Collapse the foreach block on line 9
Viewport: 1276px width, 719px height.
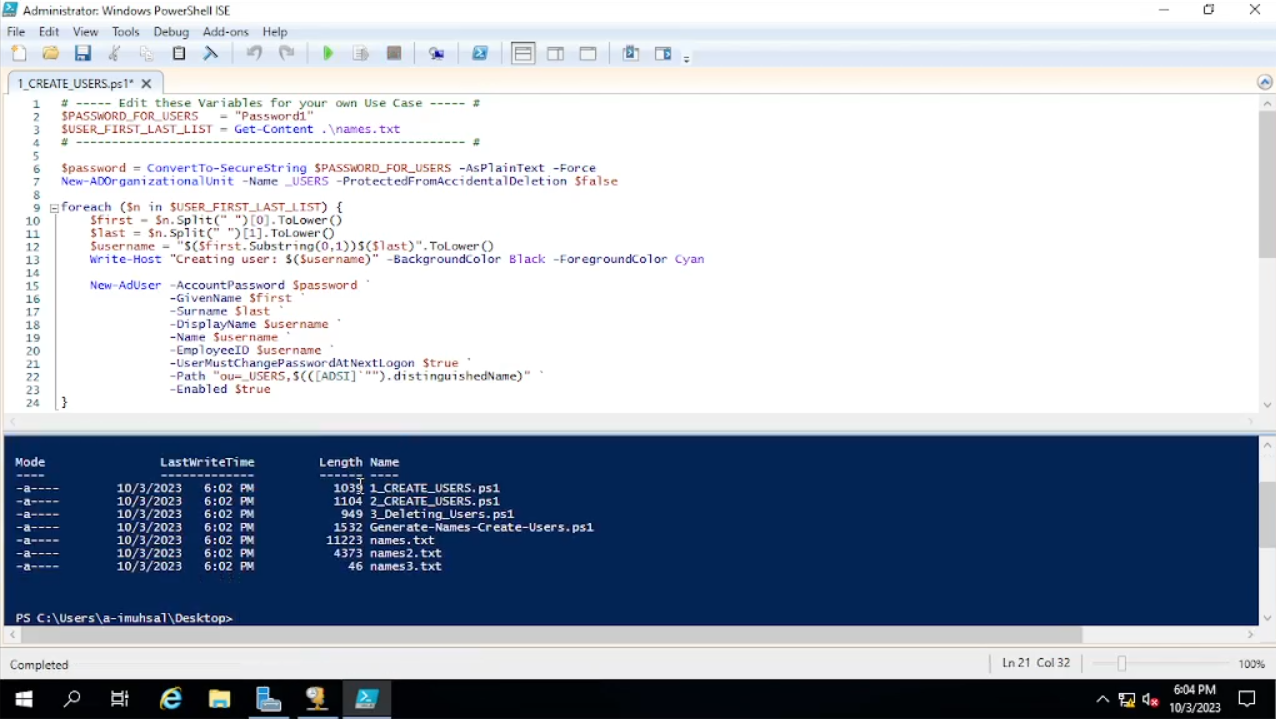click(54, 208)
